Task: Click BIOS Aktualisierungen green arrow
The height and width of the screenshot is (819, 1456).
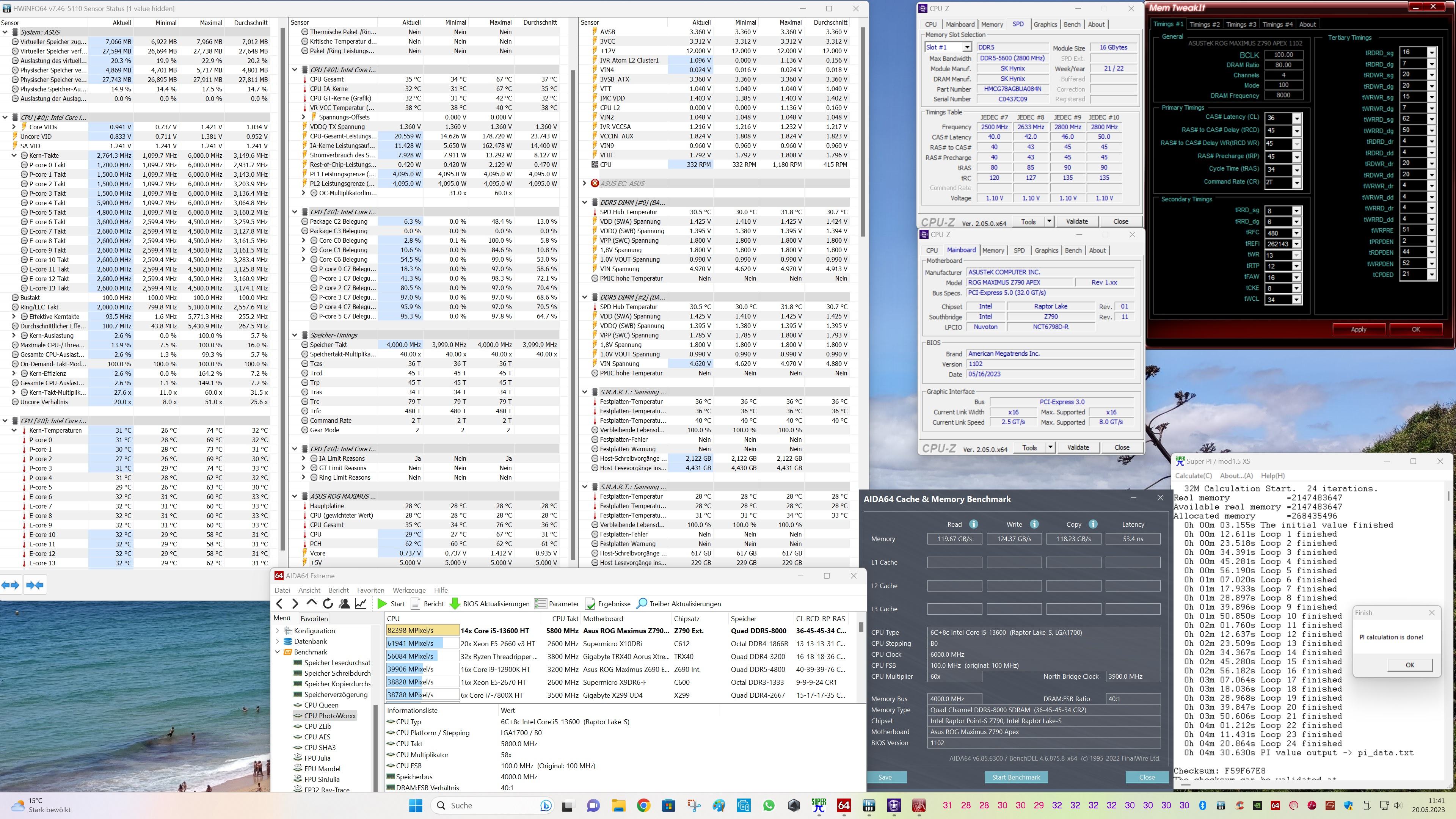Action: [x=455, y=604]
